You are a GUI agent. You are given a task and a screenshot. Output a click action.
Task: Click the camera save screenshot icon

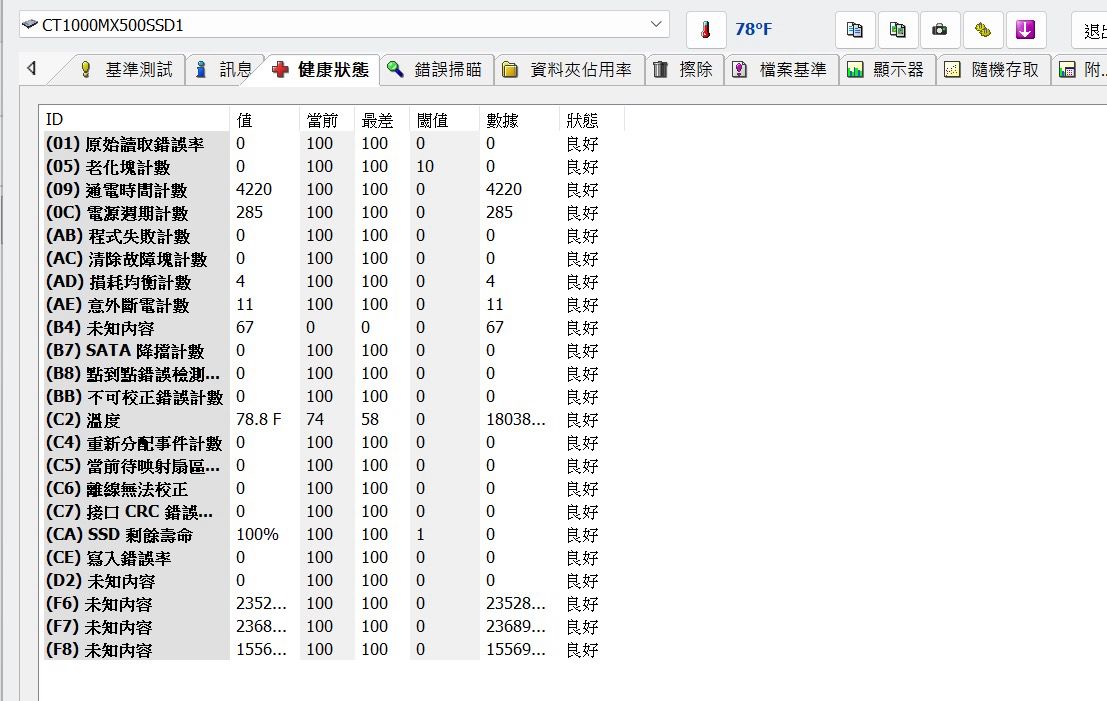(940, 30)
